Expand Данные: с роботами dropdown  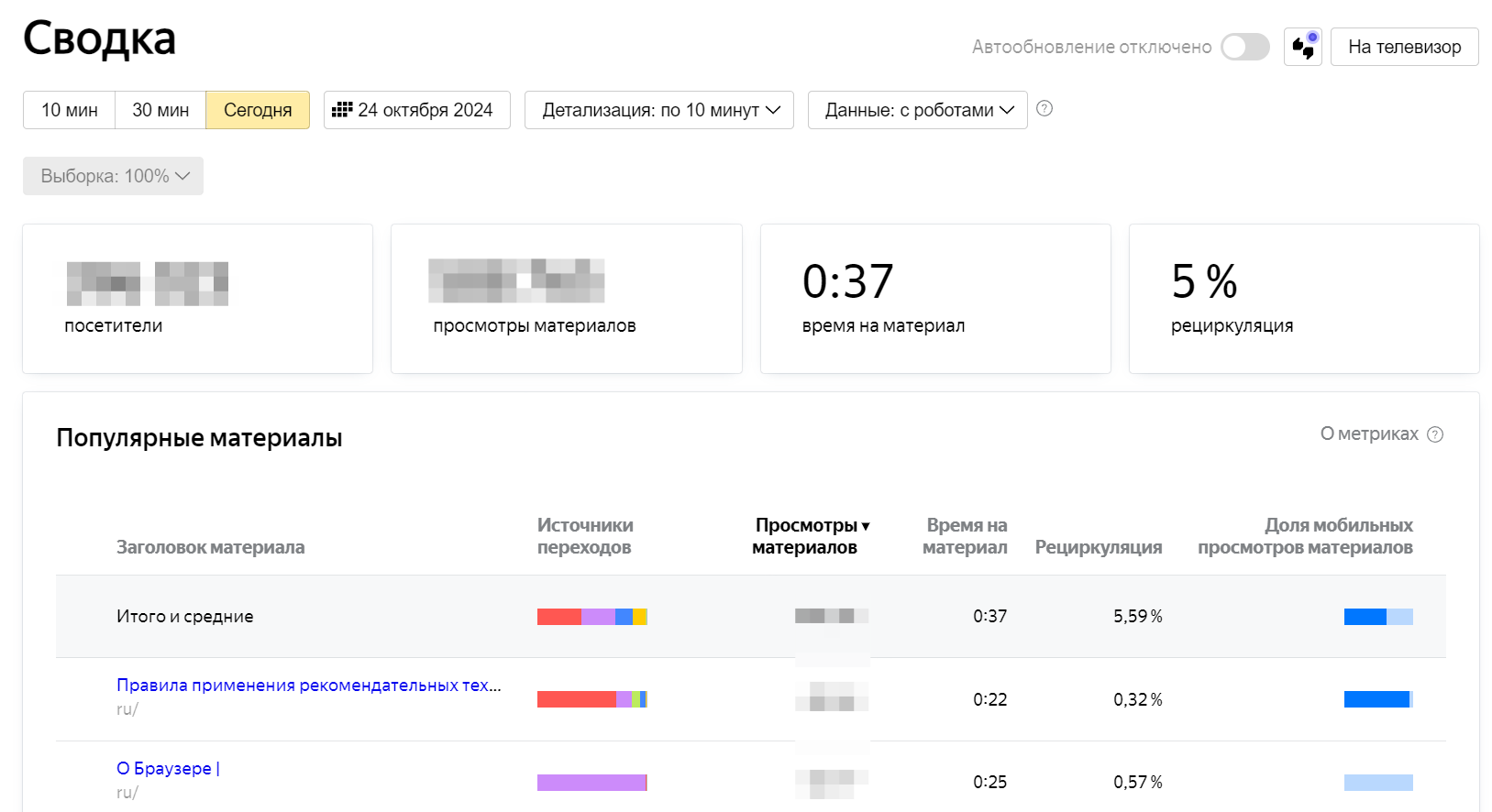[917, 110]
